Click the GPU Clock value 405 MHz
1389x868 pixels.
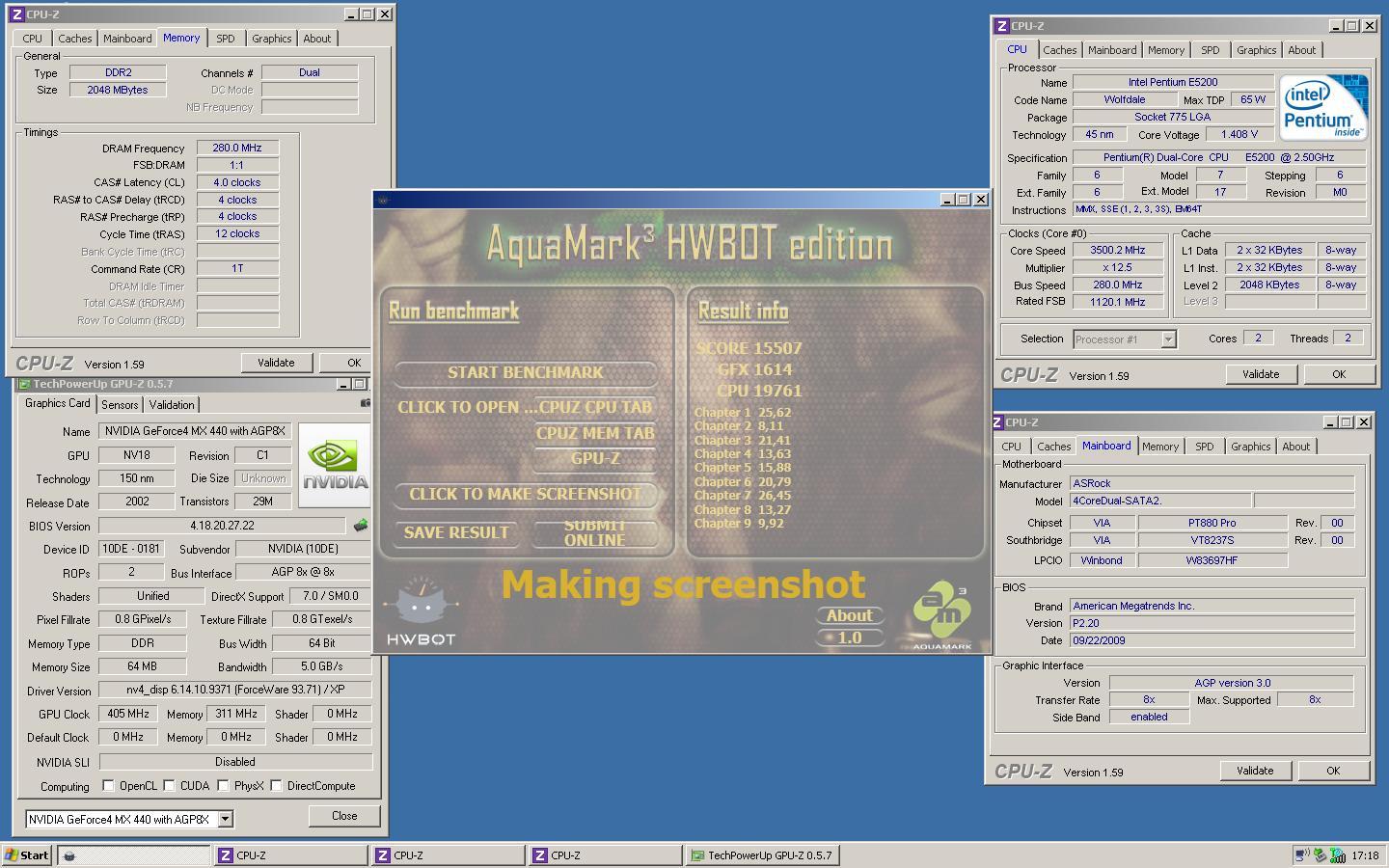pyautogui.click(x=128, y=714)
